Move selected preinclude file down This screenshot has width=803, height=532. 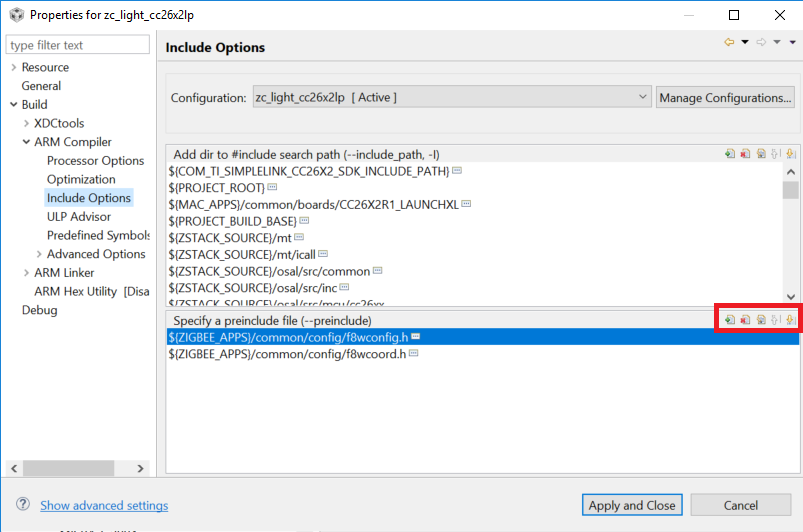(x=791, y=320)
